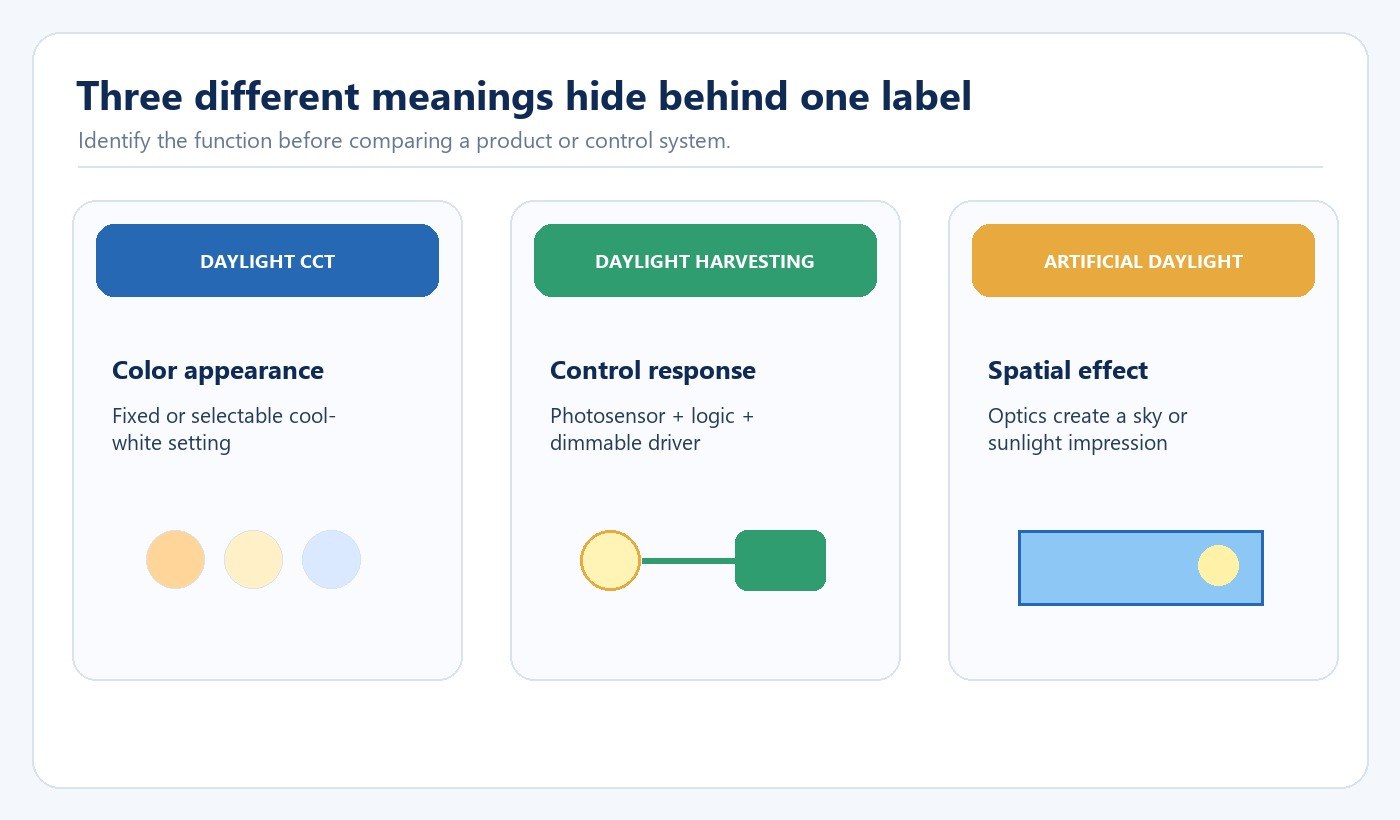Viewport: 1400px width, 820px height.
Task: Click the green connector line between sensor and driver
Action: (688, 561)
